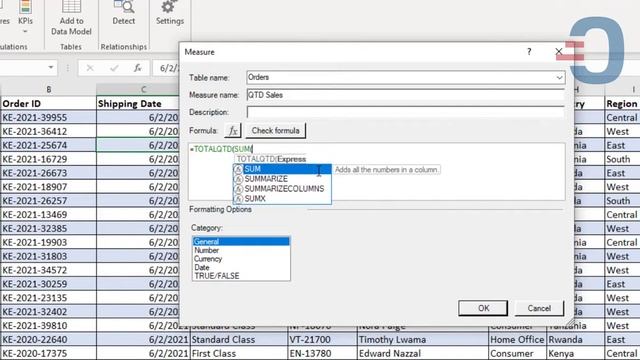Click the Check formula button
Image resolution: width=640 pixels, height=360 pixels.
(x=276, y=131)
